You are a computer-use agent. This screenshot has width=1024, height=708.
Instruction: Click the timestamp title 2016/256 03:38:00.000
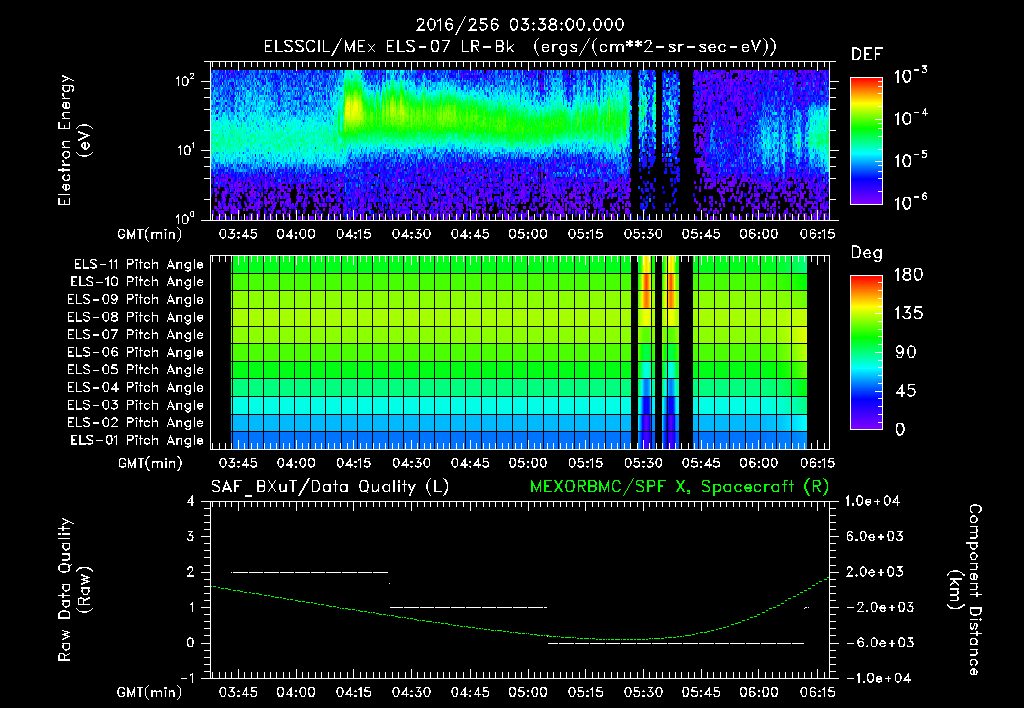(520, 25)
